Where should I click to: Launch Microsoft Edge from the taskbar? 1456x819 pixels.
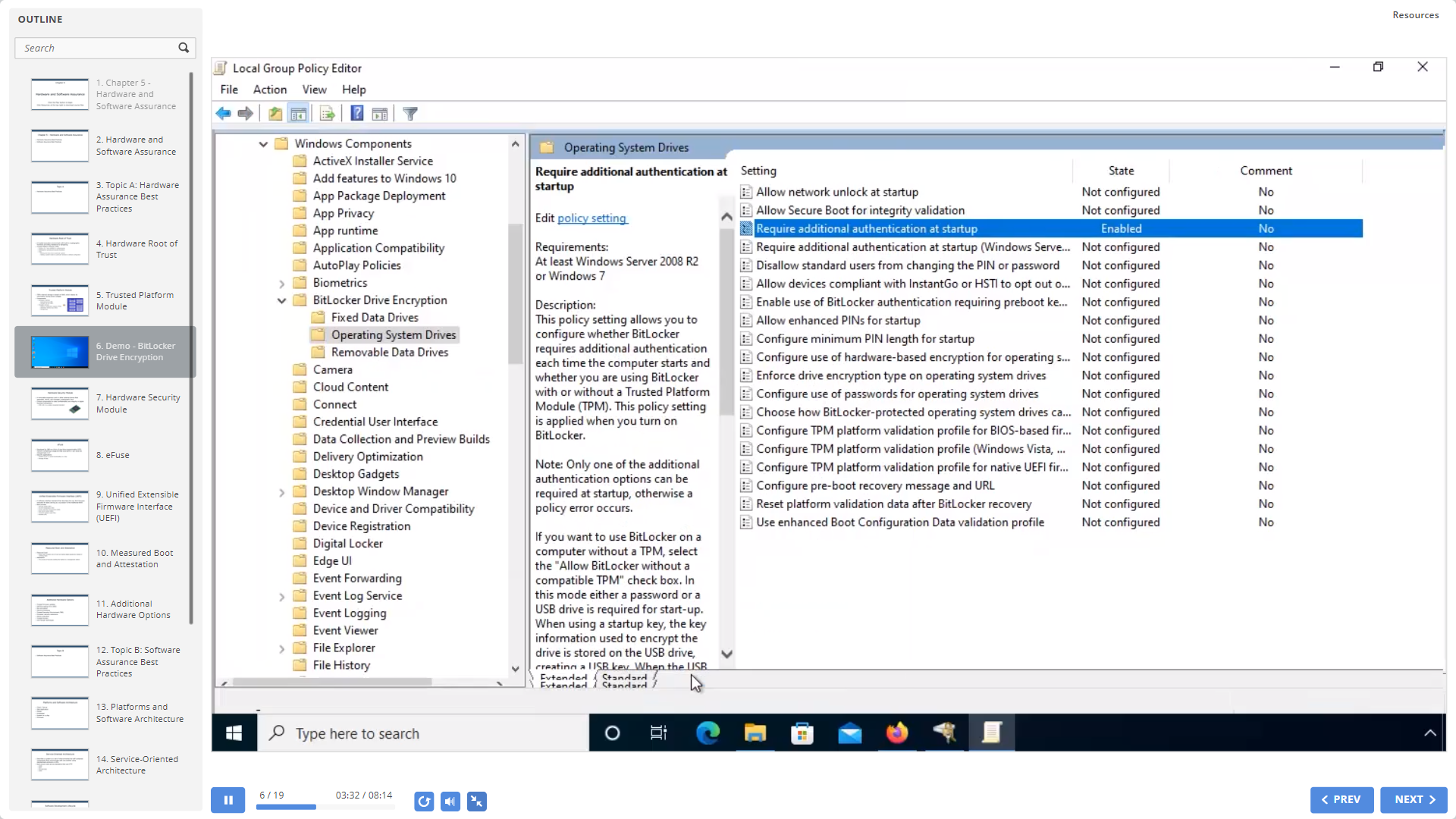708,733
